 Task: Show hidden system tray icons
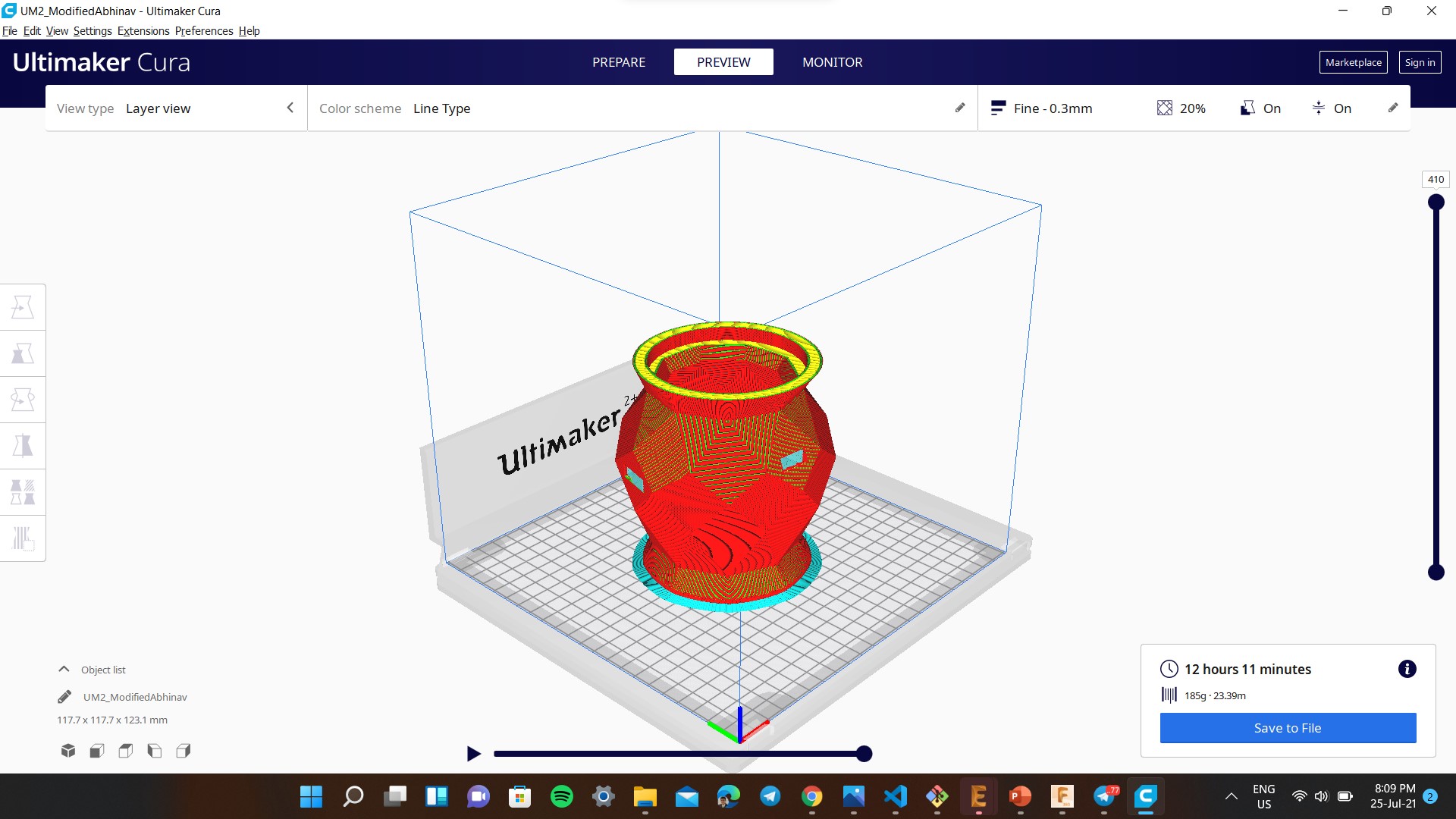1232,796
